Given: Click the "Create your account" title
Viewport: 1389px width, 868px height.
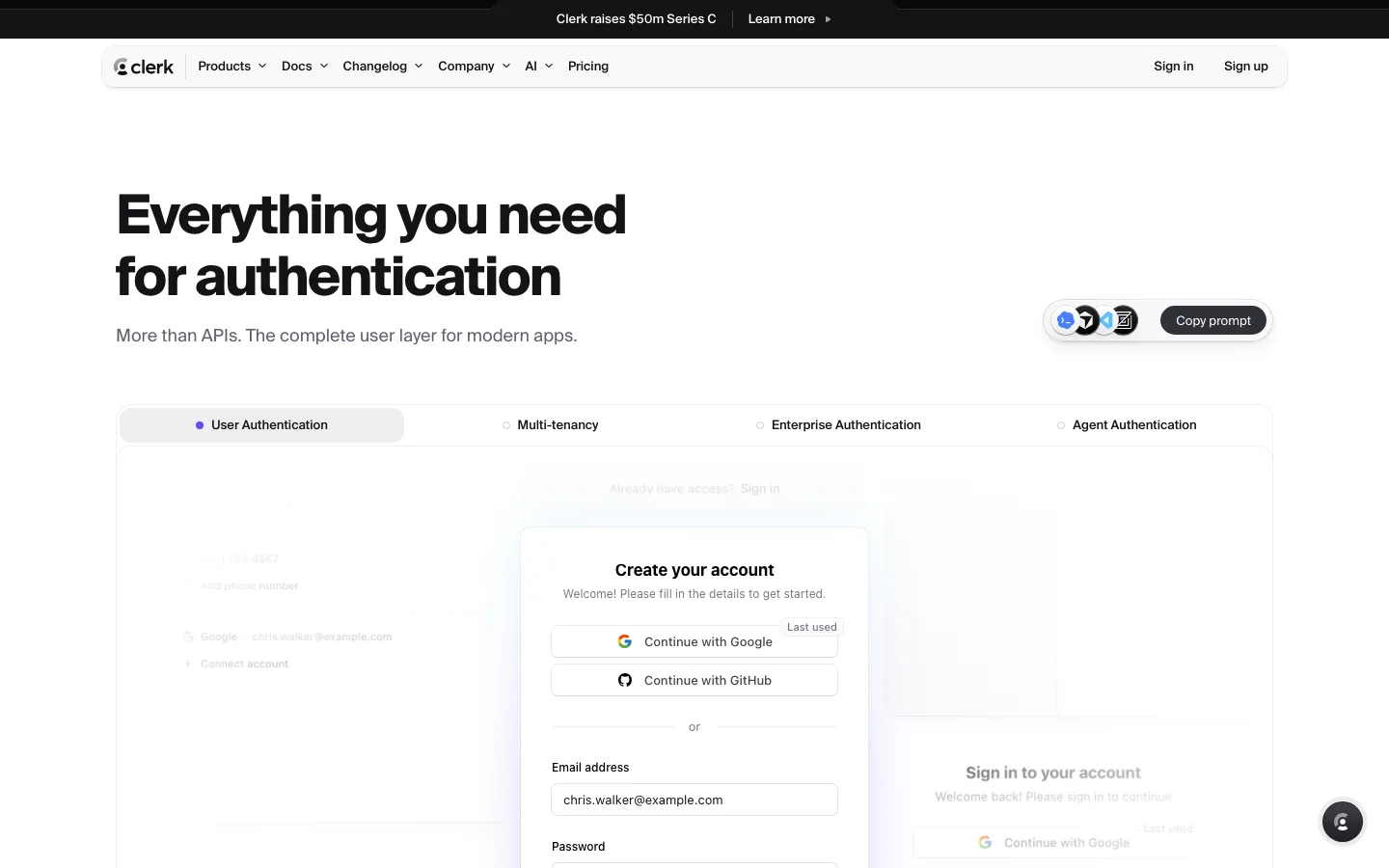Looking at the screenshot, I should coord(694,570).
